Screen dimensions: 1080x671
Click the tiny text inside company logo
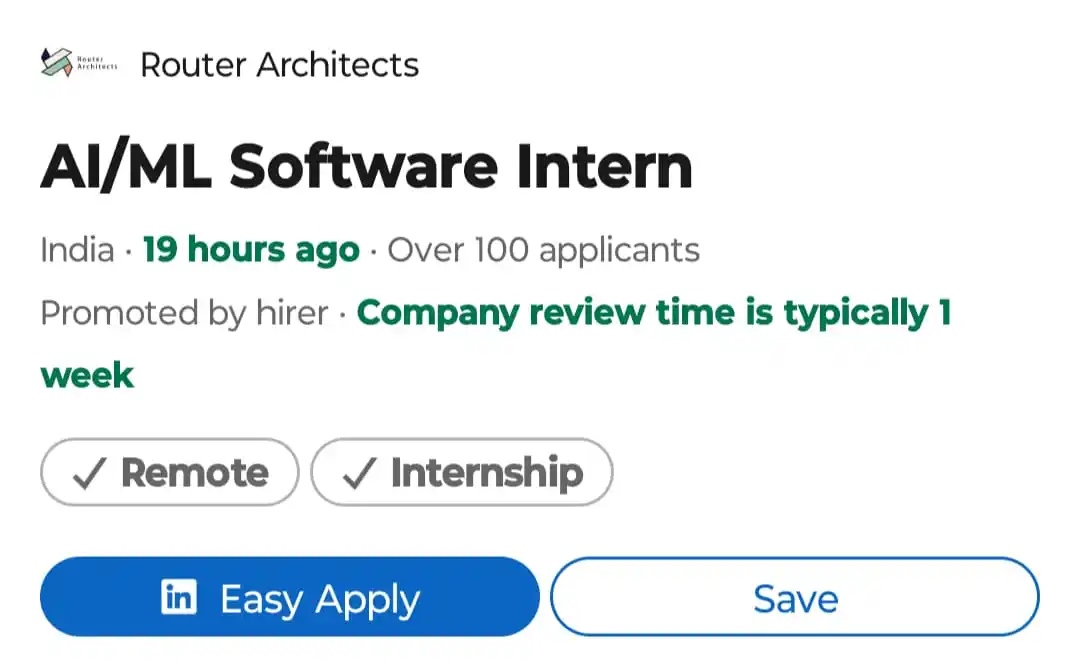tap(96, 65)
